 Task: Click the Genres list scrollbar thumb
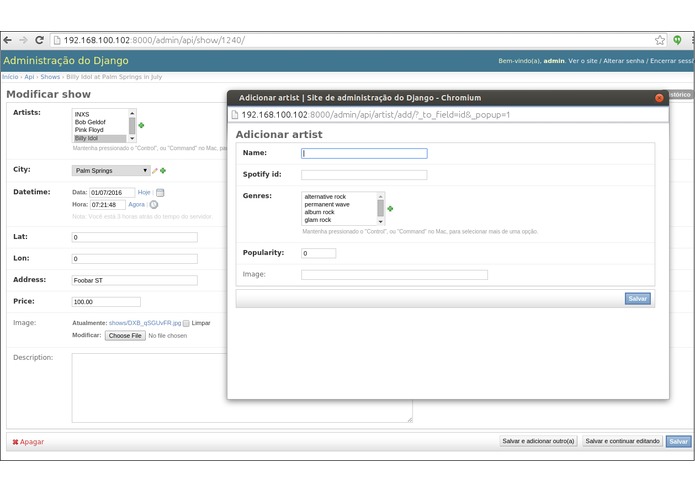(x=380, y=208)
